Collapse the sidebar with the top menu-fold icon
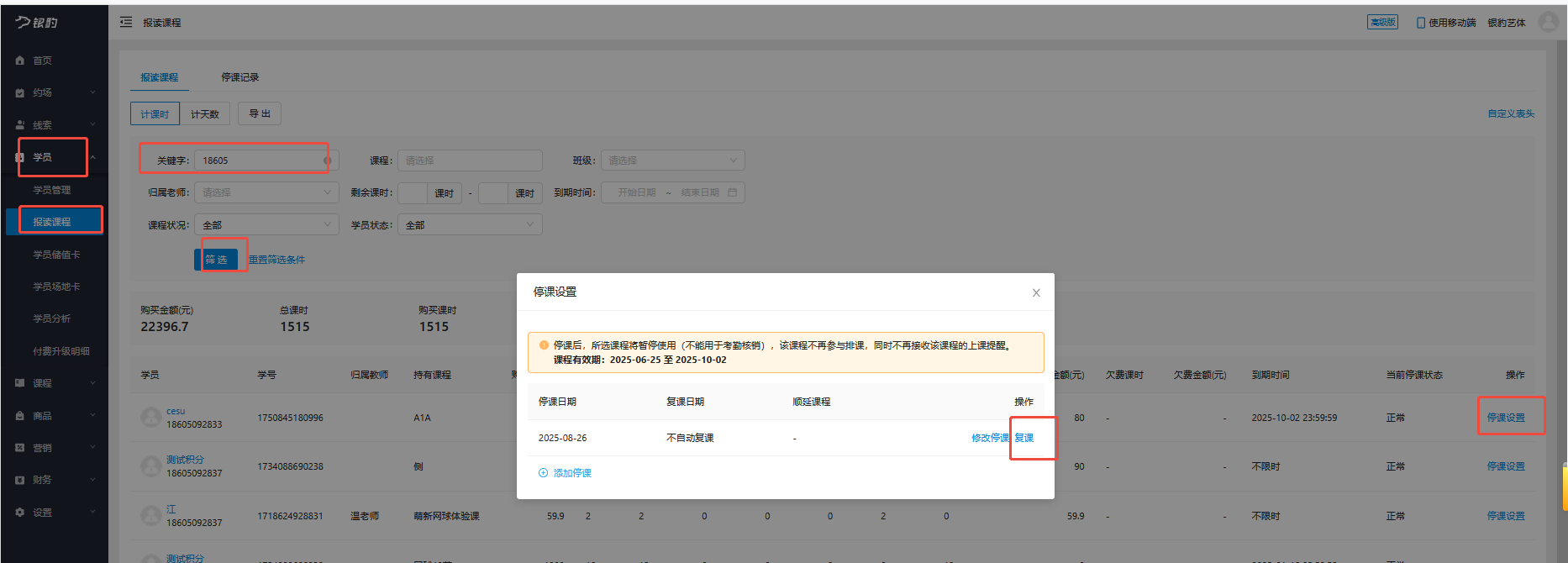 coord(126,22)
